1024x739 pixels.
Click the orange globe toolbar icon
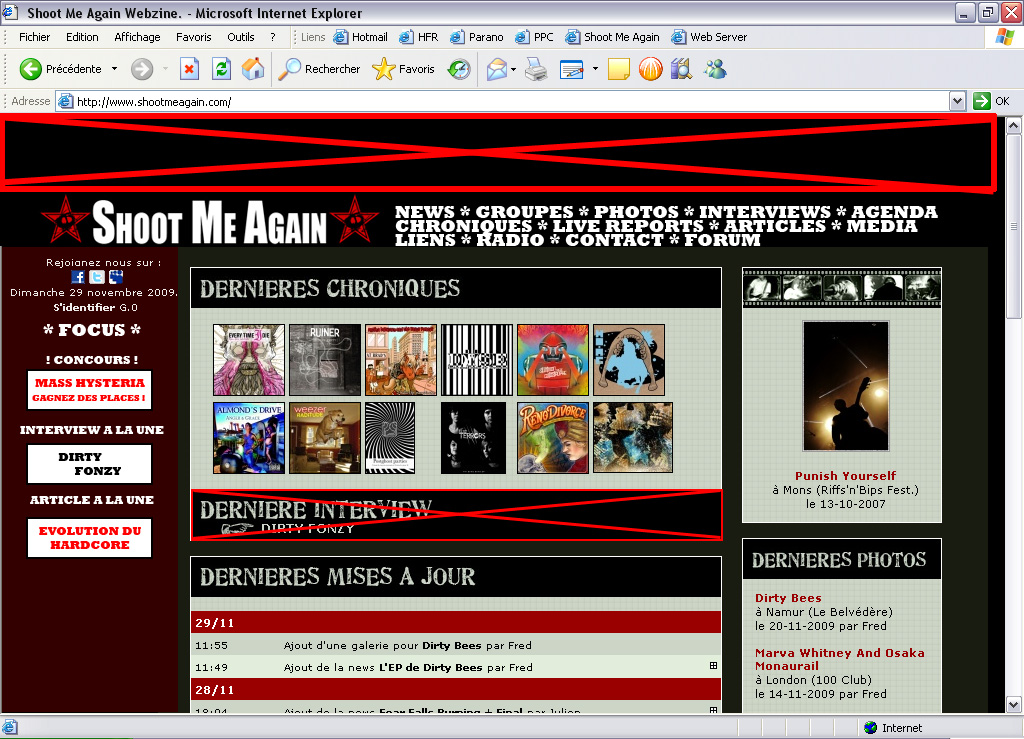coord(650,69)
